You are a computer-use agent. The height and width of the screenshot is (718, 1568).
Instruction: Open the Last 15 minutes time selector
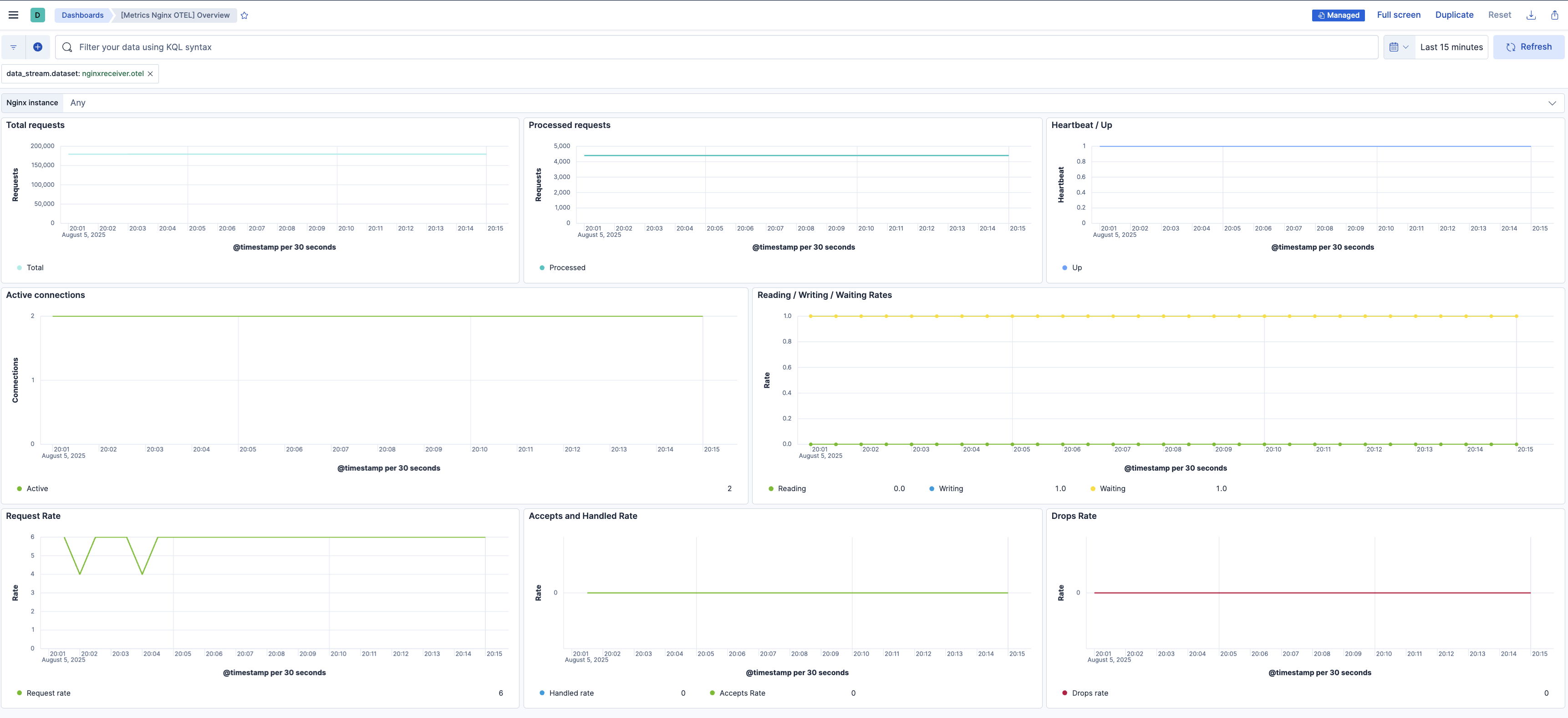(1451, 46)
